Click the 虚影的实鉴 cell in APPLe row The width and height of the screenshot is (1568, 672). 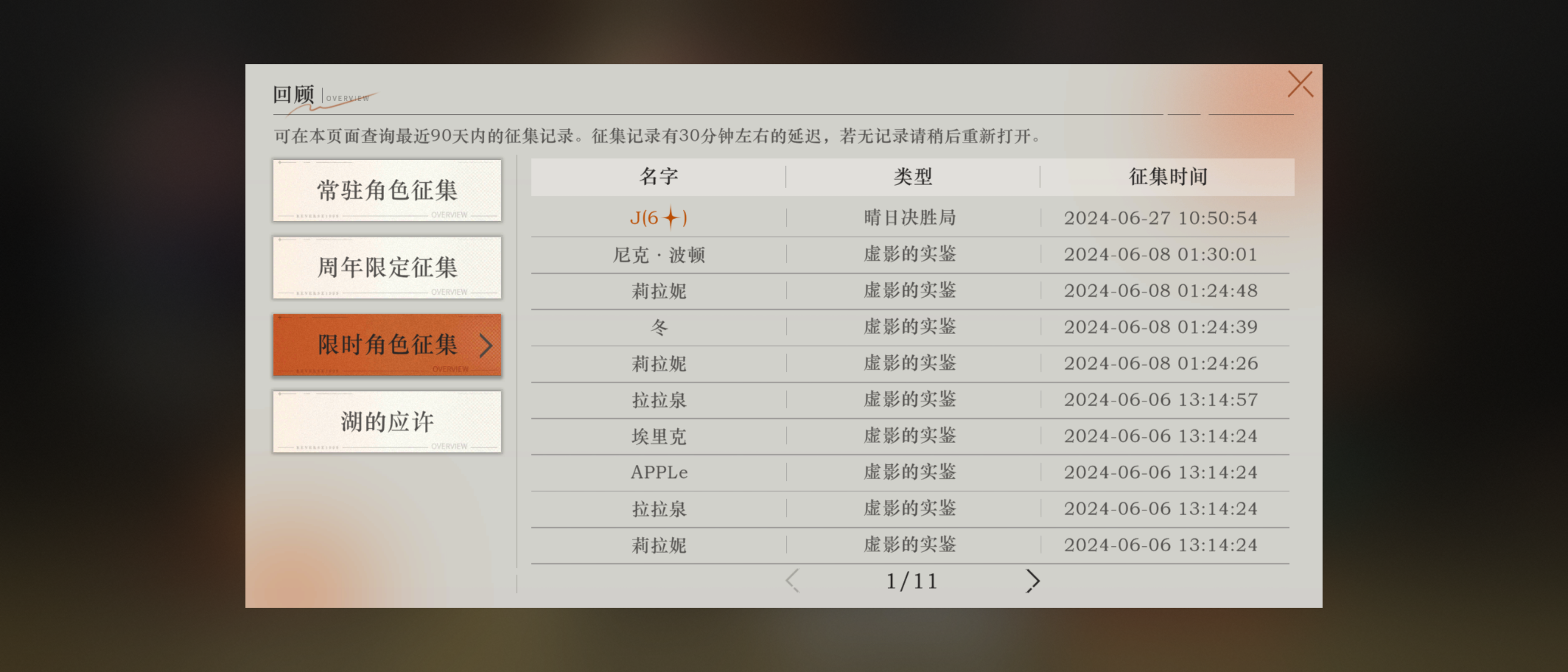click(x=910, y=472)
